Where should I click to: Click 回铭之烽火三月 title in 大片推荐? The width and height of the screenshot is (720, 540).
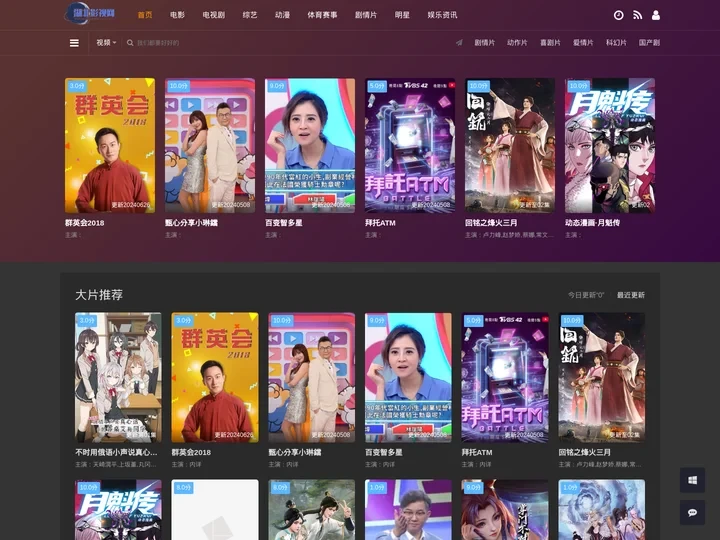[585, 452]
